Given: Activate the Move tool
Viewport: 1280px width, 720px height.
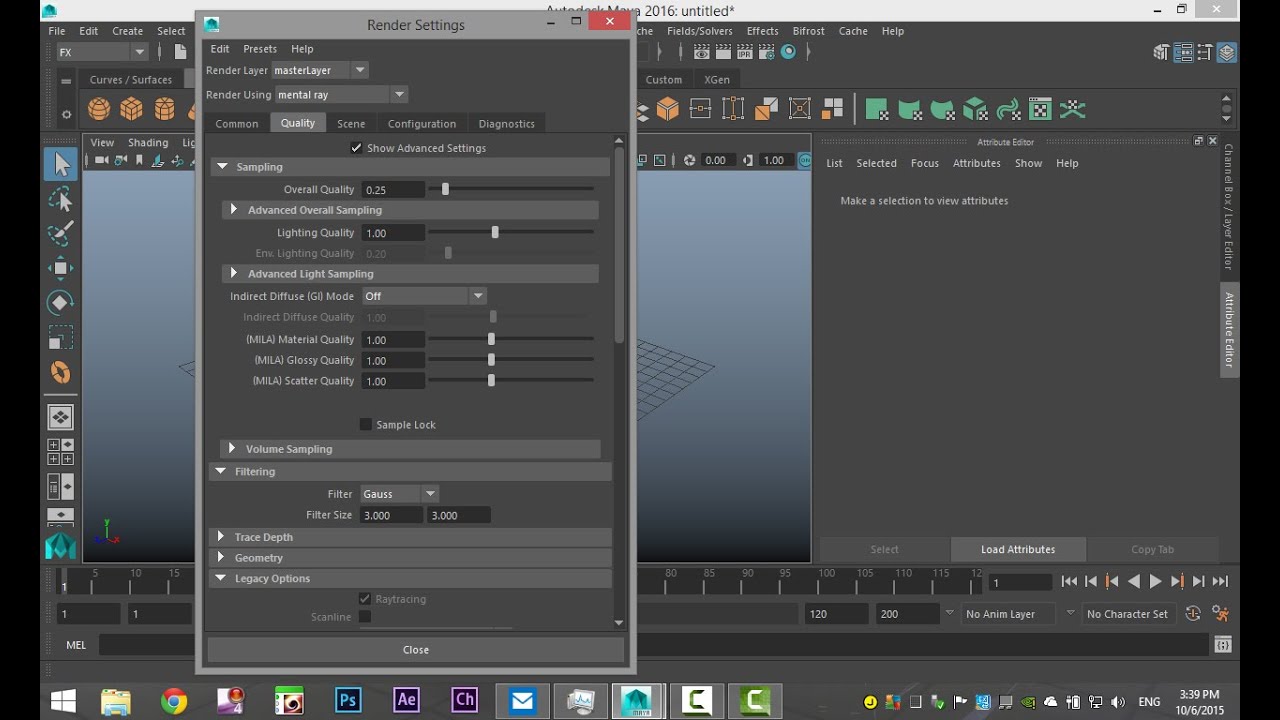Looking at the screenshot, I should (x=60, y=268).
